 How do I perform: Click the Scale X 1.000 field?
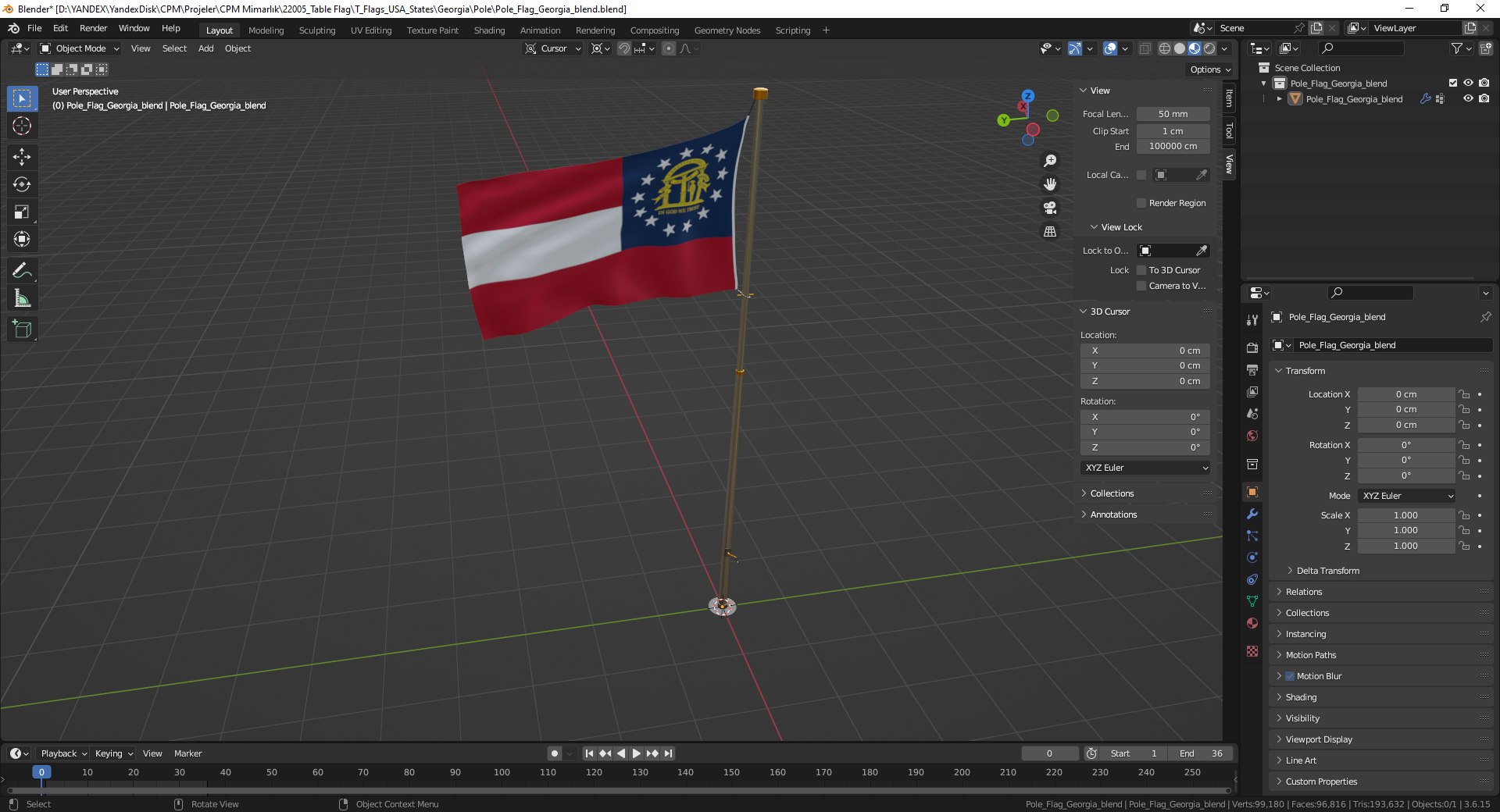[x=1405, y=515]
